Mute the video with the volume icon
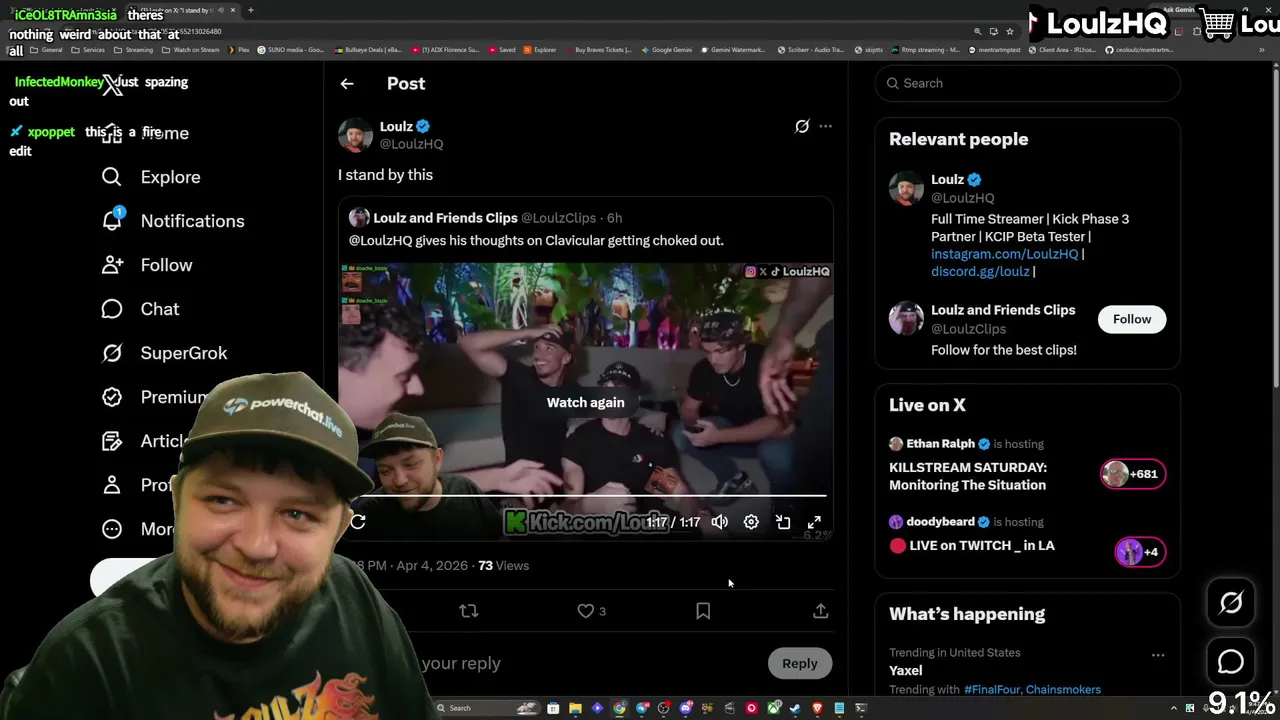Image resolution: width=1280 pixels, height=720 pixels. pos(719,522)
